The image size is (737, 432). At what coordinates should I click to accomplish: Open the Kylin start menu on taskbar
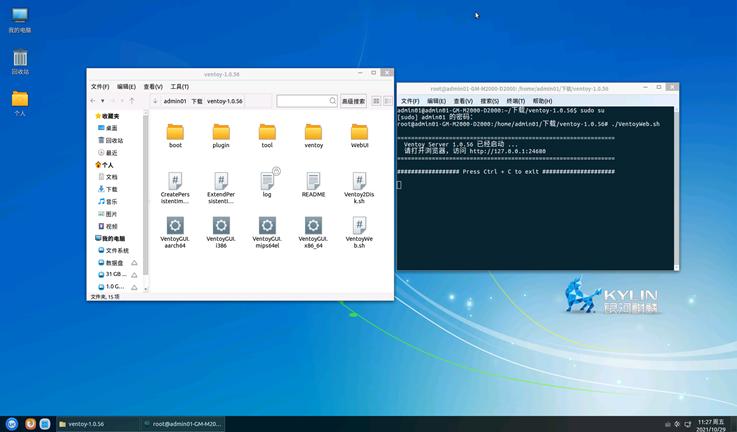tap(11, 424)
